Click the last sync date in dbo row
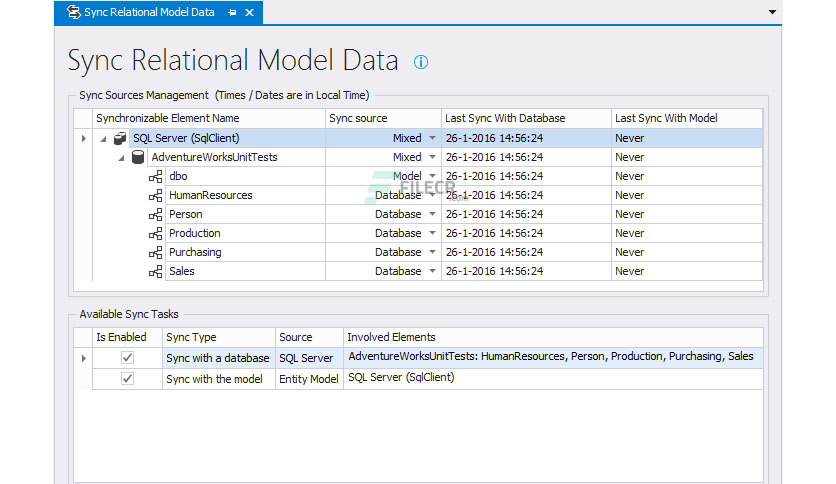 [526, 176]
